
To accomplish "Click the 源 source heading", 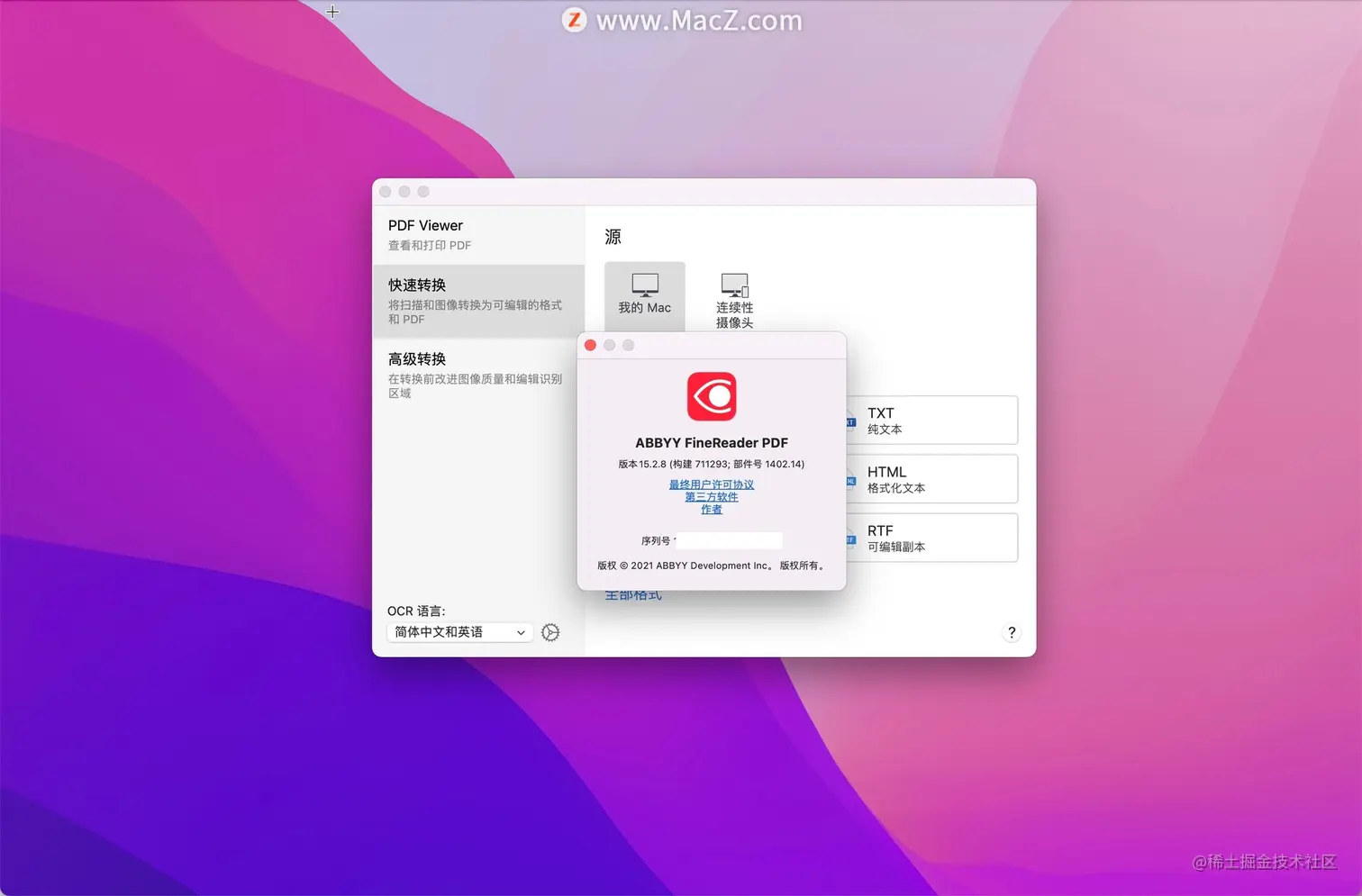I will click(x=613, y=237).
